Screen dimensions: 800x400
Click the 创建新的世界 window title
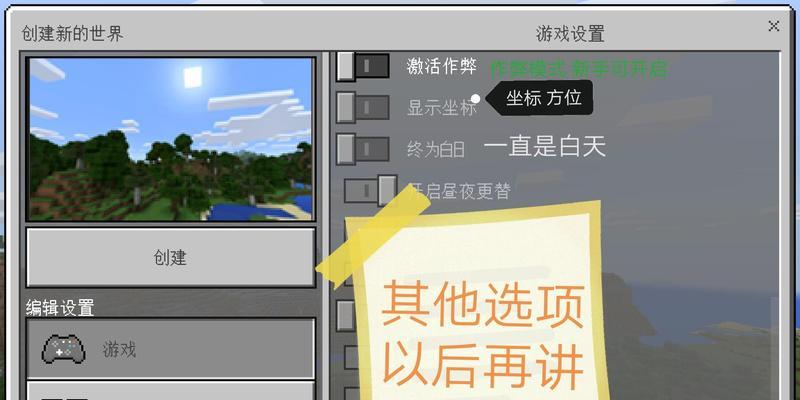point(72,34)
